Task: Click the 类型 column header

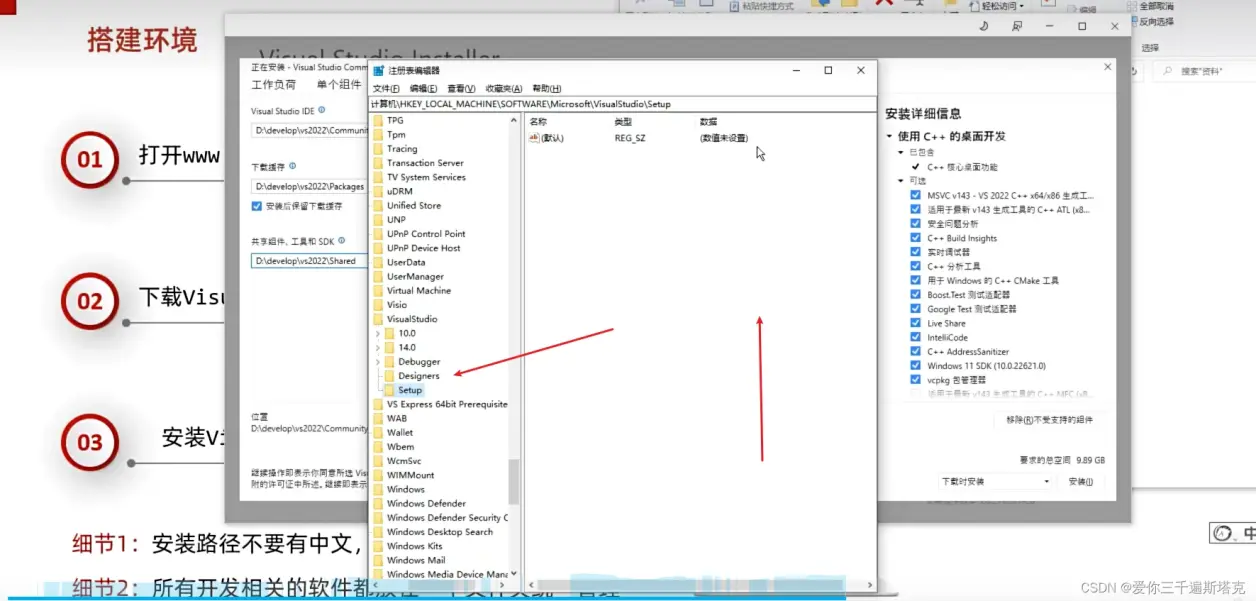Action: coord(623,121)
